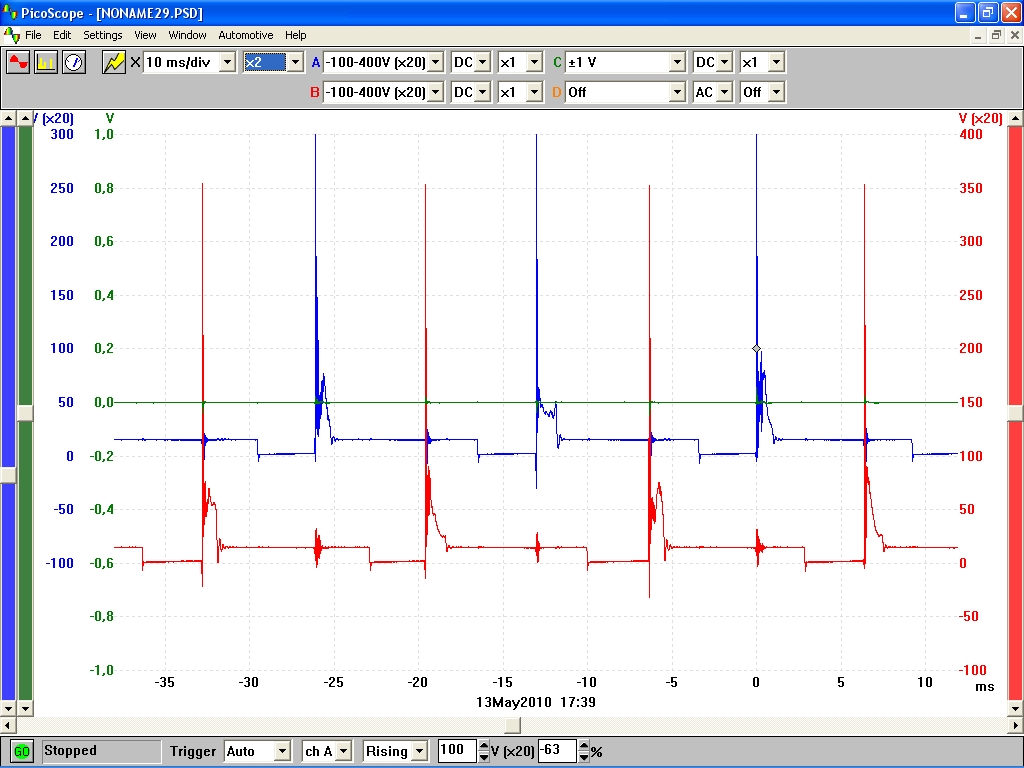Click the trigger marker diamond on the waveform

(x=756, y=348)
